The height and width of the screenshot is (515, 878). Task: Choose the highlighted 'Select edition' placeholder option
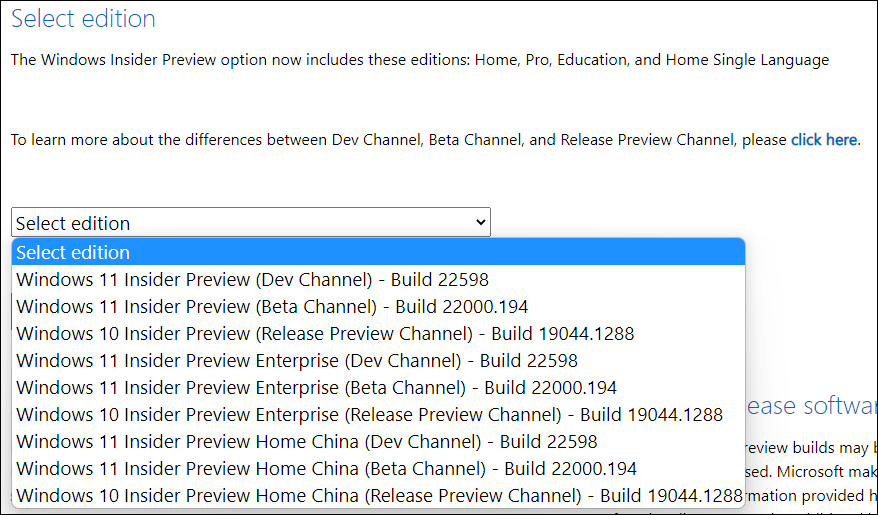coord(379,252)
